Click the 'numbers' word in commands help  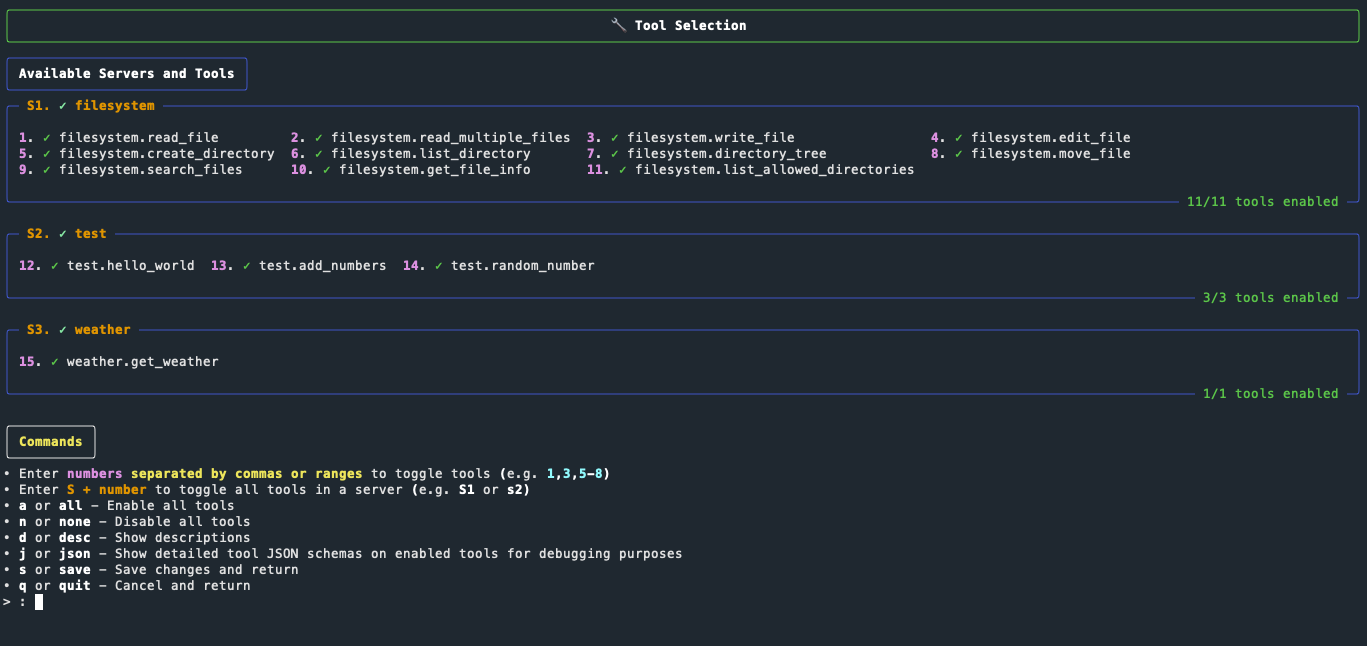pos(95,474)
